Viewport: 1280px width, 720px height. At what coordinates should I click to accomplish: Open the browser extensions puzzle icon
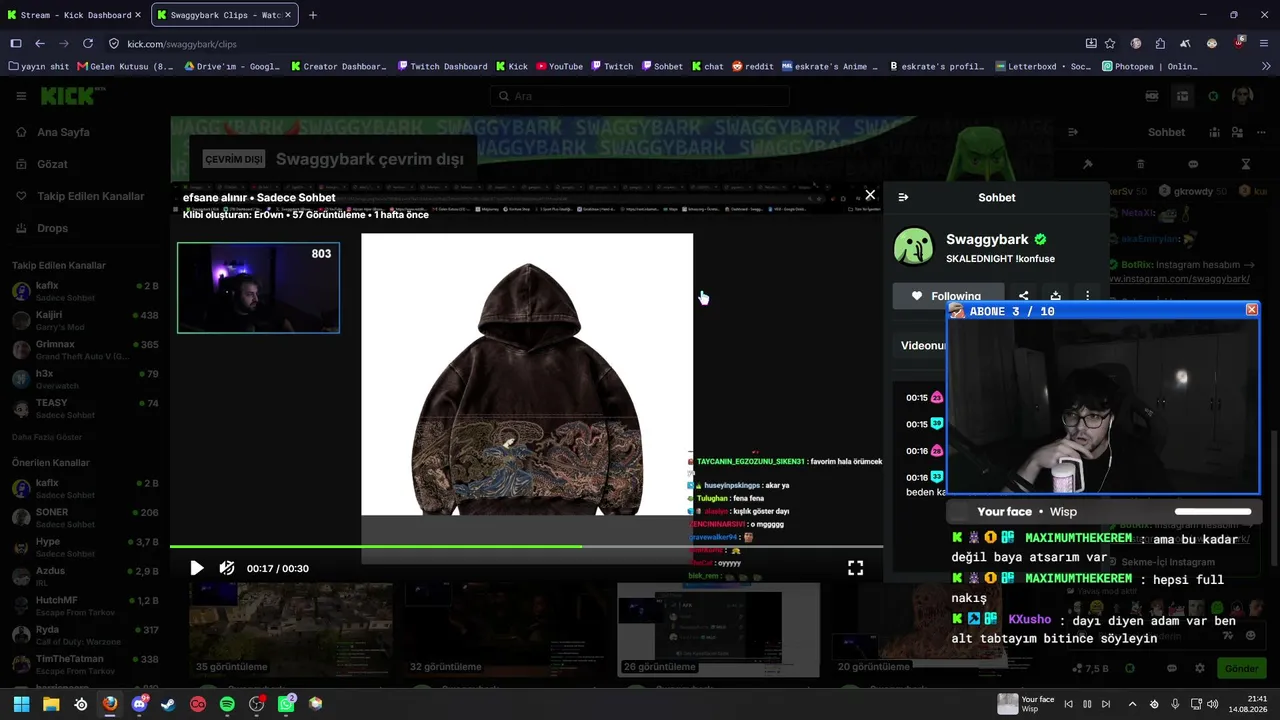pyautogui.click(x=1160, y=44)
